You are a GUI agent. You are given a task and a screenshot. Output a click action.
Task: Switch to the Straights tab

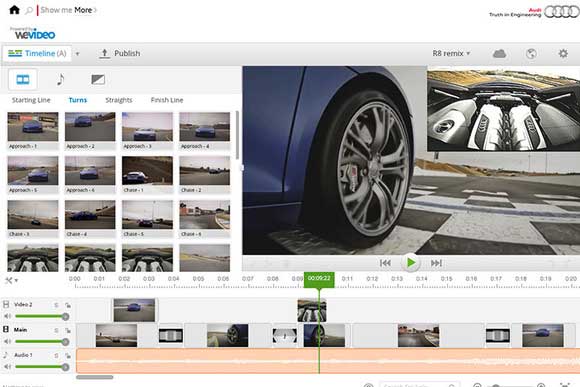pyautogui.click(x=119, y=100)
